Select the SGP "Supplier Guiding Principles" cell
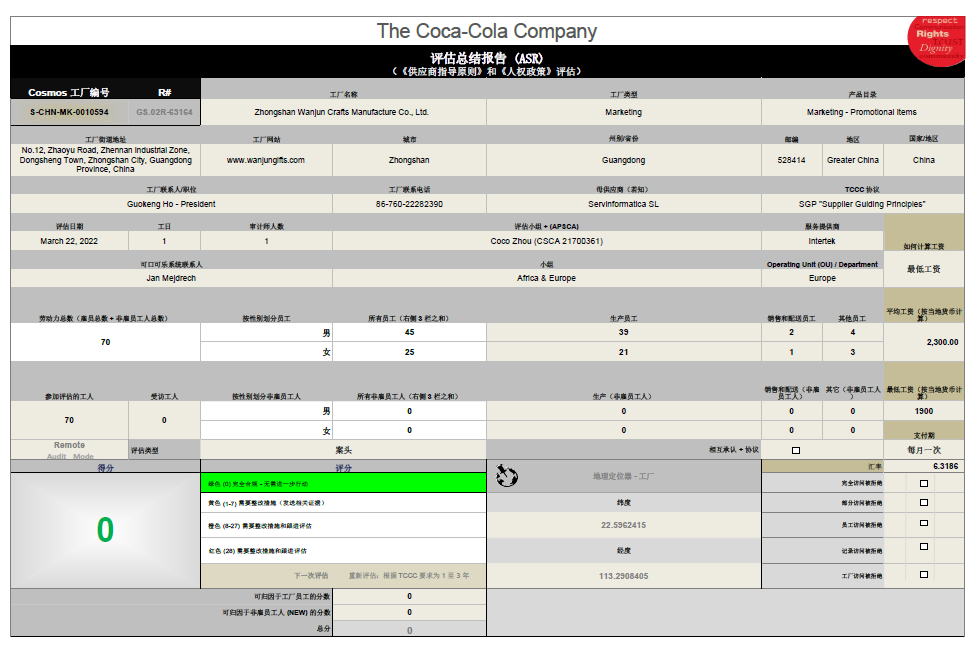Screen dimensions: 976x655 (862, 204)
